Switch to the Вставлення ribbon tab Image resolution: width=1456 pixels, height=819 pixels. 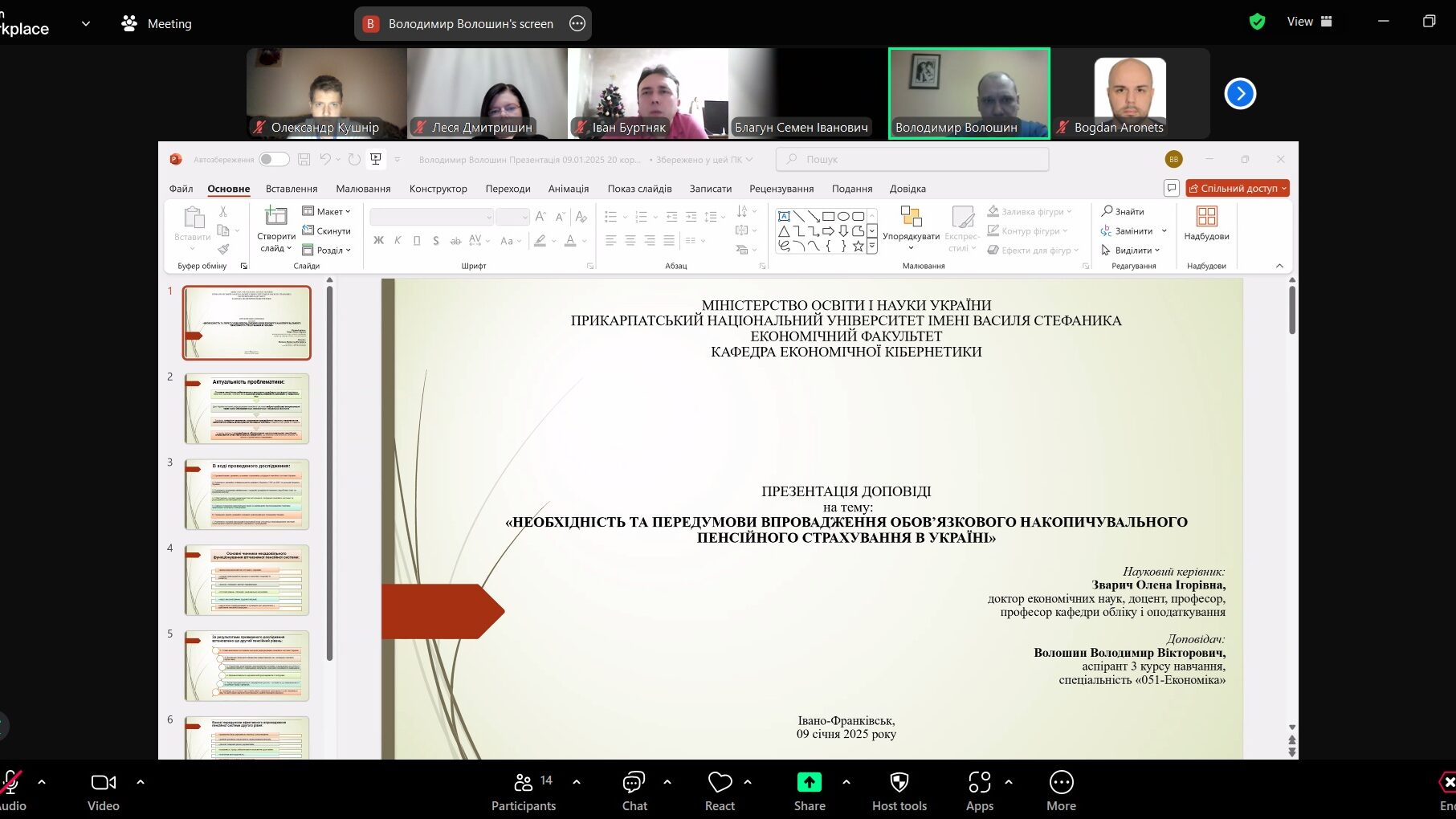[291, 189]
